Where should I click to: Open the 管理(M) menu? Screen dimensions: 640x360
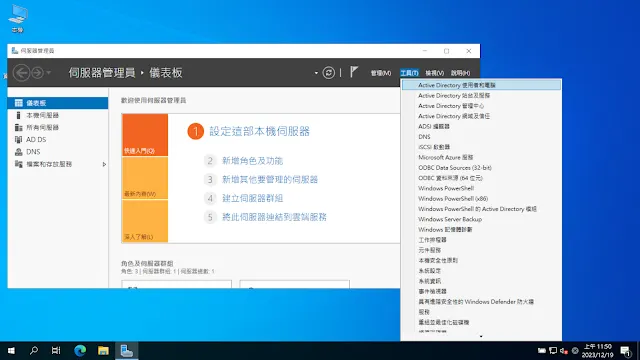coord(381,73)
